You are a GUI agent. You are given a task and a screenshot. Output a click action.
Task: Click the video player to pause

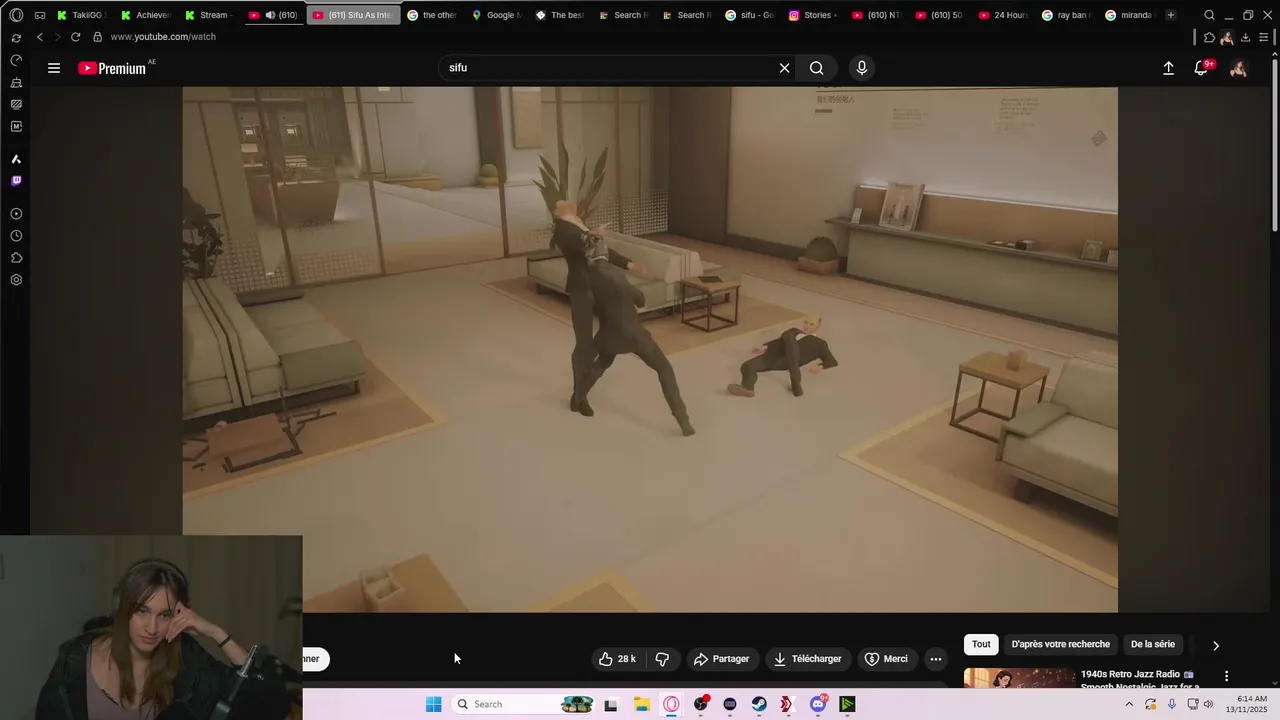[x=650, y=349]
